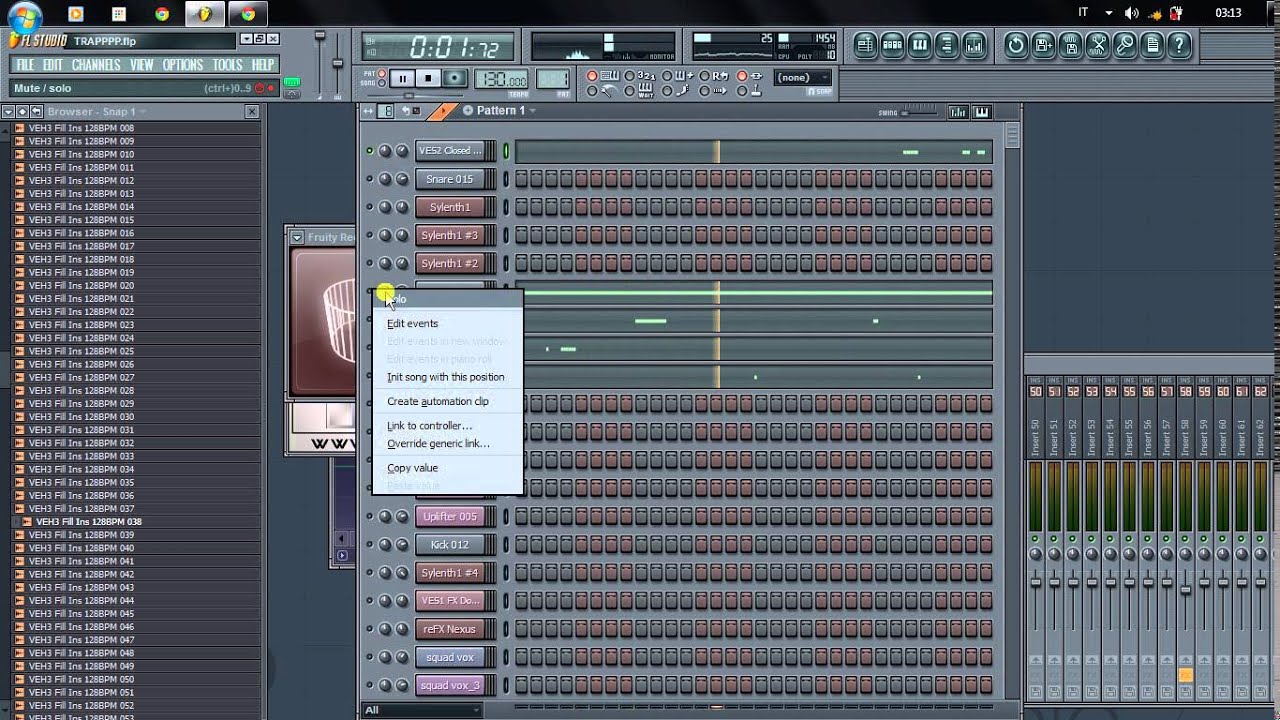The height and width of the screenshot is (720, 1280).
Task: Click the floppy disk save icon
Action: [x=1071, y=45]
